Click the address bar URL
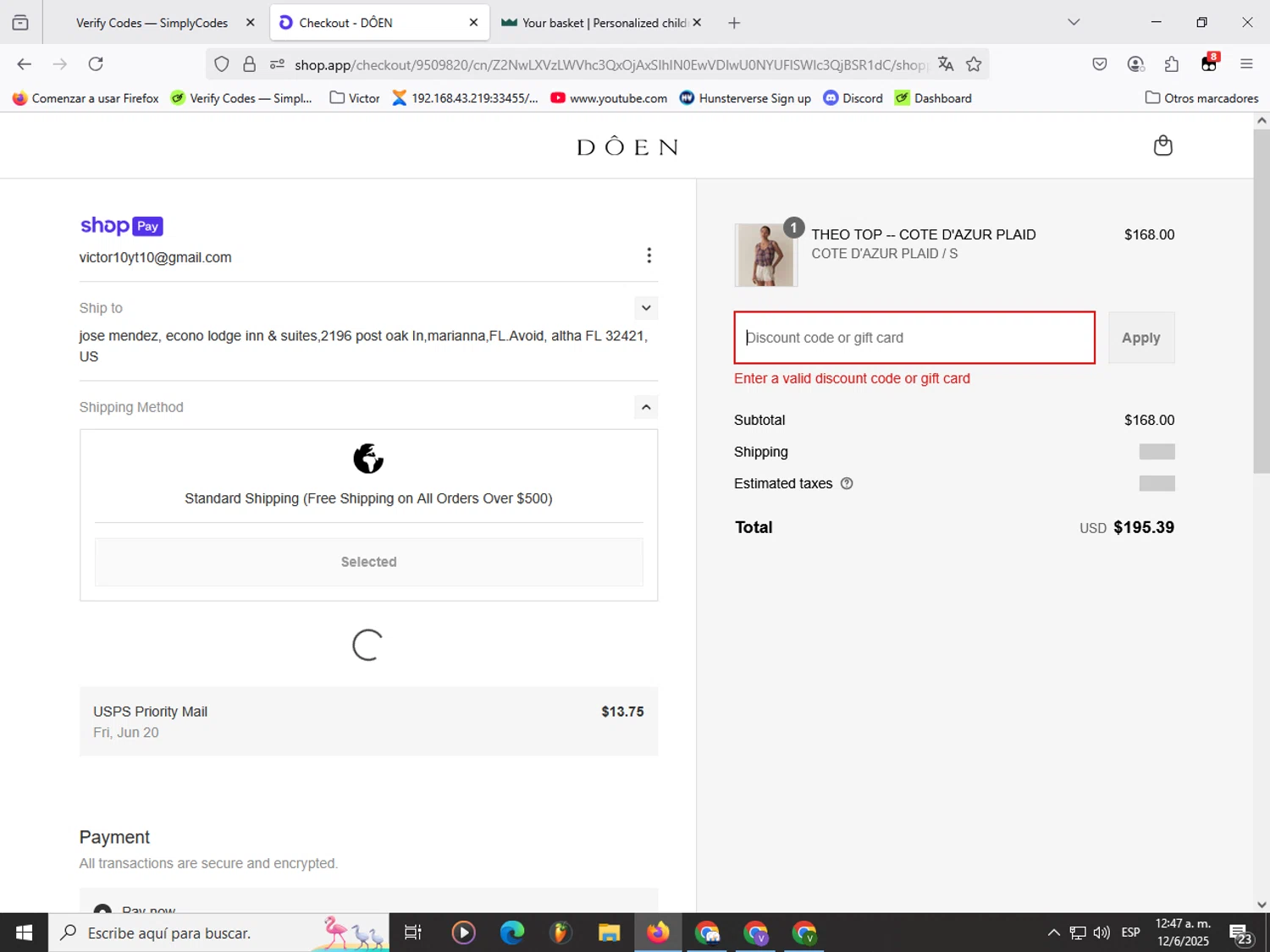The width and height of the screenshot is (1270, 952). click(x=610, y=65)
